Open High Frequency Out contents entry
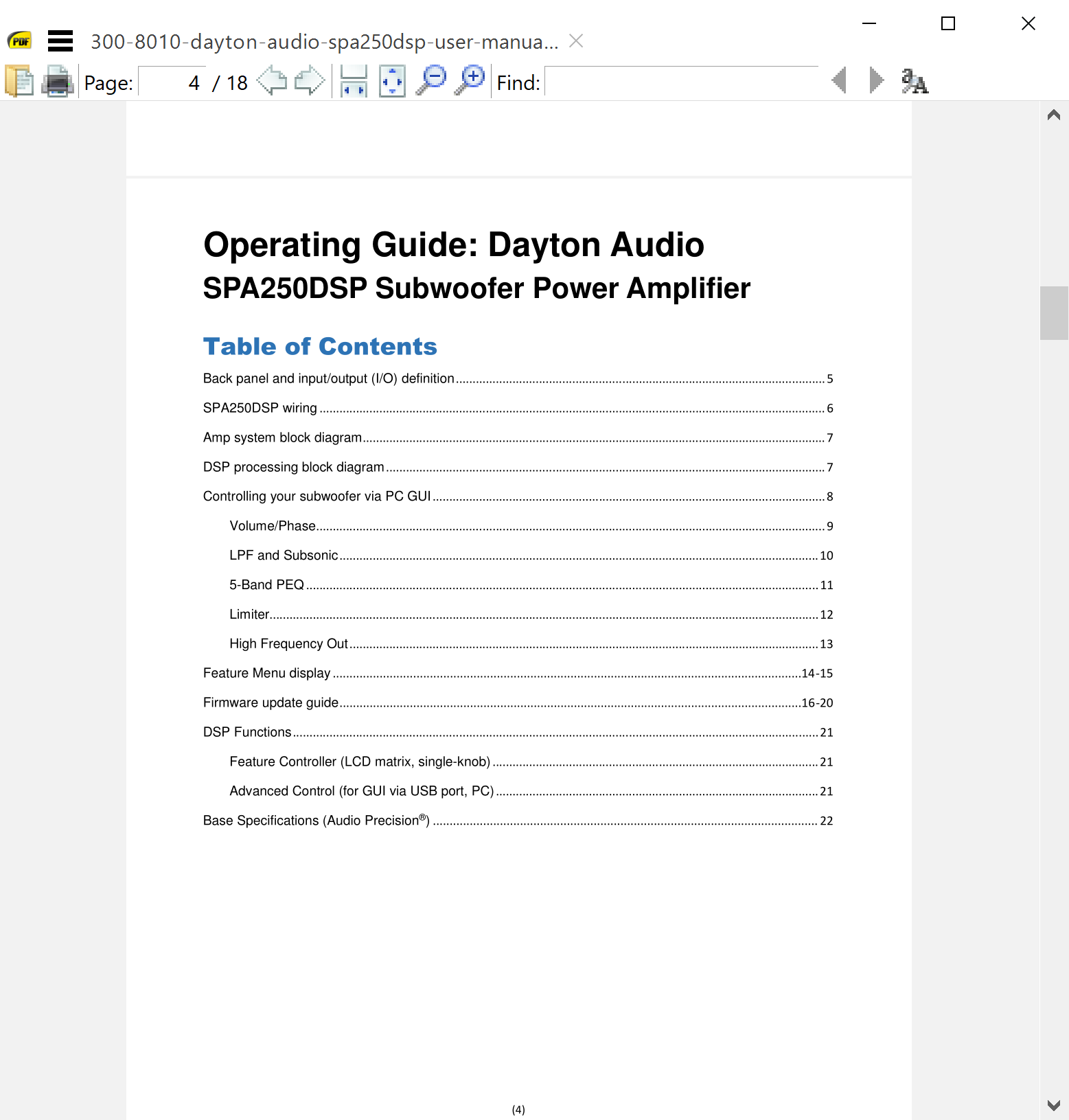1069x1120 pixels. pos(531,643)
